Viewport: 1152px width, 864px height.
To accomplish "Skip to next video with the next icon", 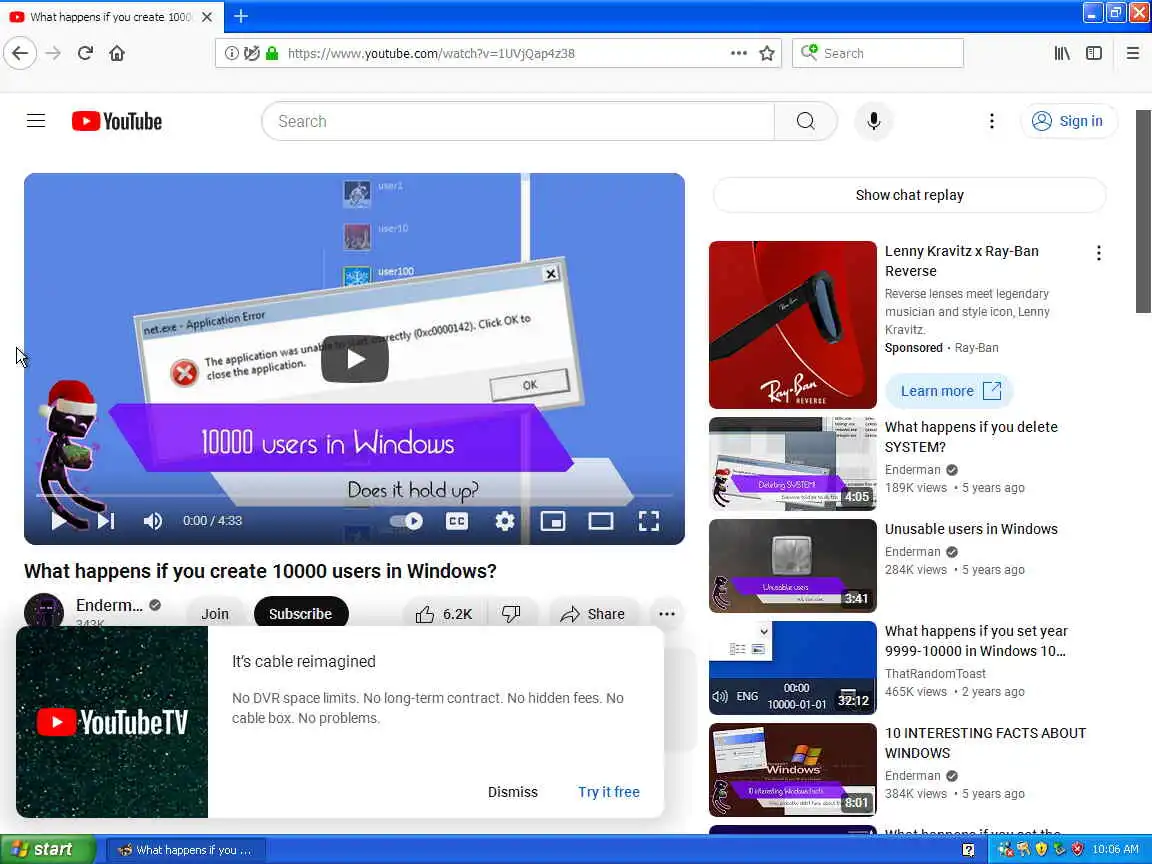I will [x=106, y=521].
